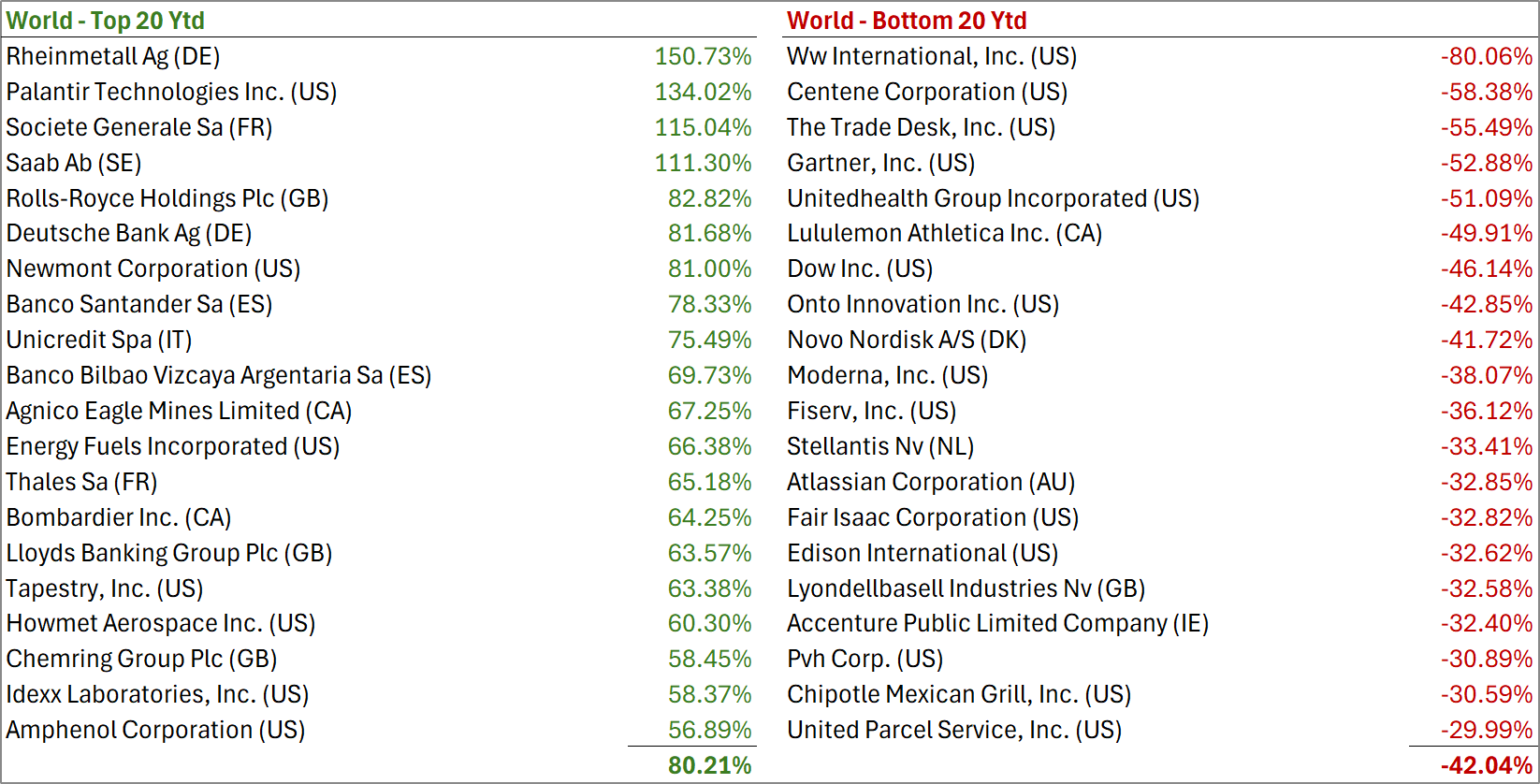This screenshot has width=1540, height=784.
Task: Select the 60.30% value
Action: (709, 623)
